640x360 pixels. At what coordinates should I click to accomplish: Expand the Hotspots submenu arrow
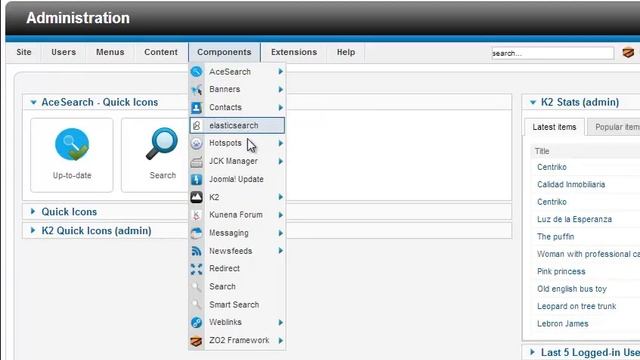(x=281, y=143)
